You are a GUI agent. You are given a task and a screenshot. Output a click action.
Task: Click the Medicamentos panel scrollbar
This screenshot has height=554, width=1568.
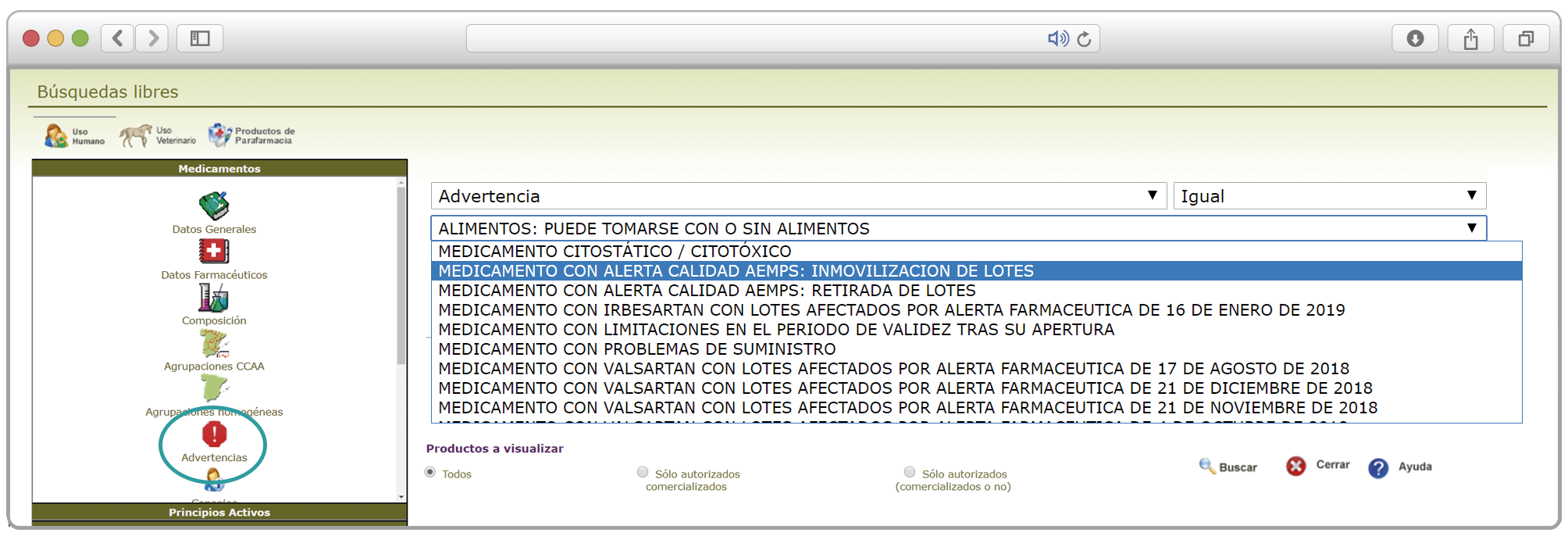click(x=401, y=273)
